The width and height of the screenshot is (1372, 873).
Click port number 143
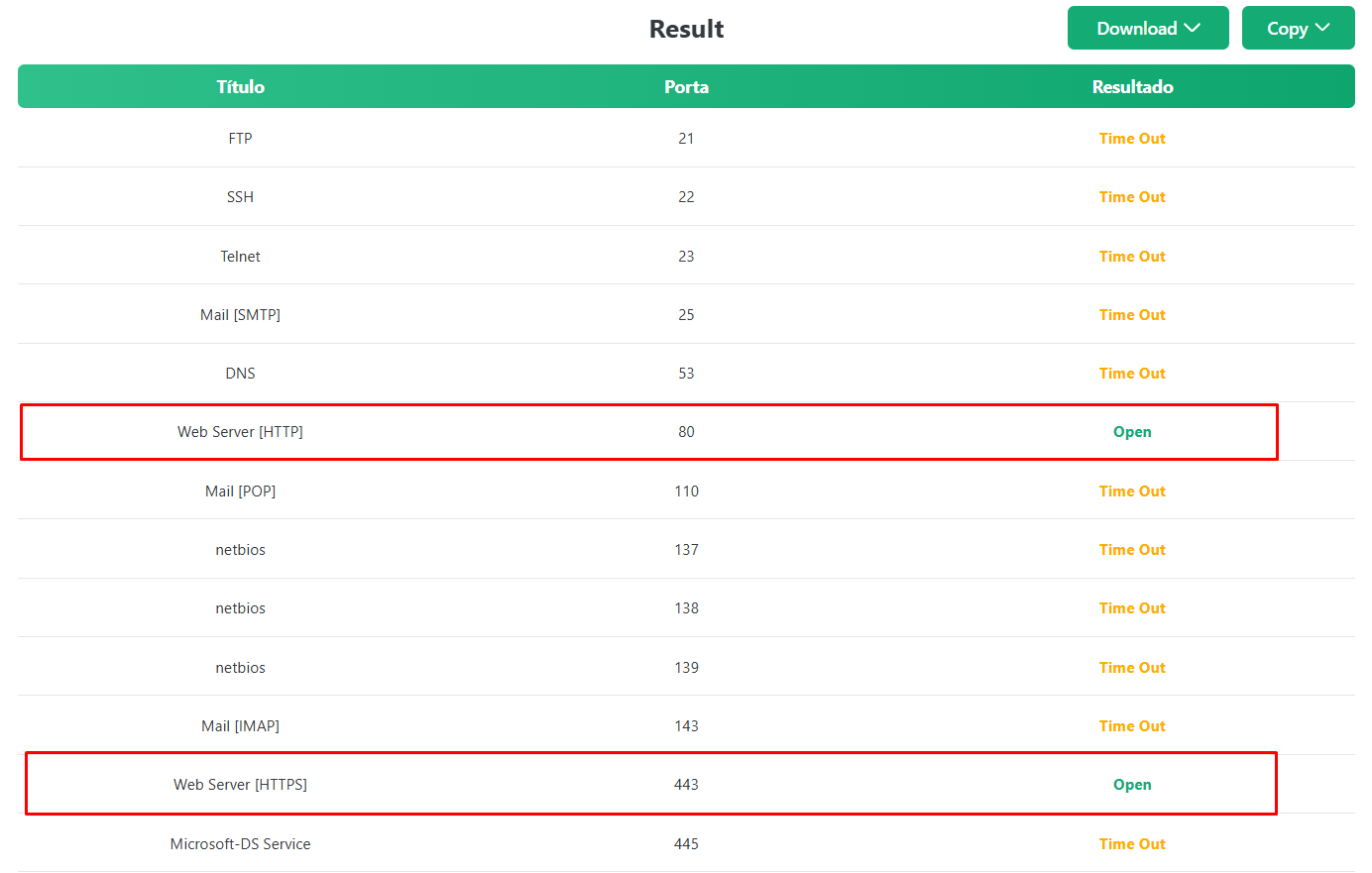point(686,726)
